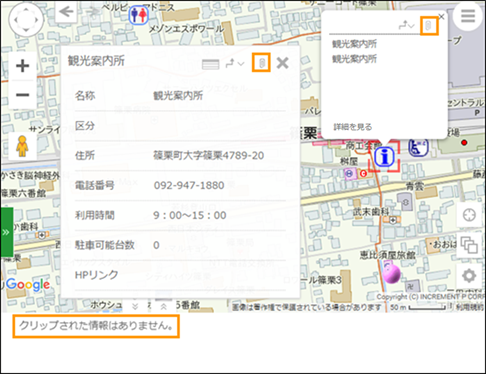The image size is (486, 374).
Task: Click the first 観光案内所 line in popup
Action: [x=354, y=44]
